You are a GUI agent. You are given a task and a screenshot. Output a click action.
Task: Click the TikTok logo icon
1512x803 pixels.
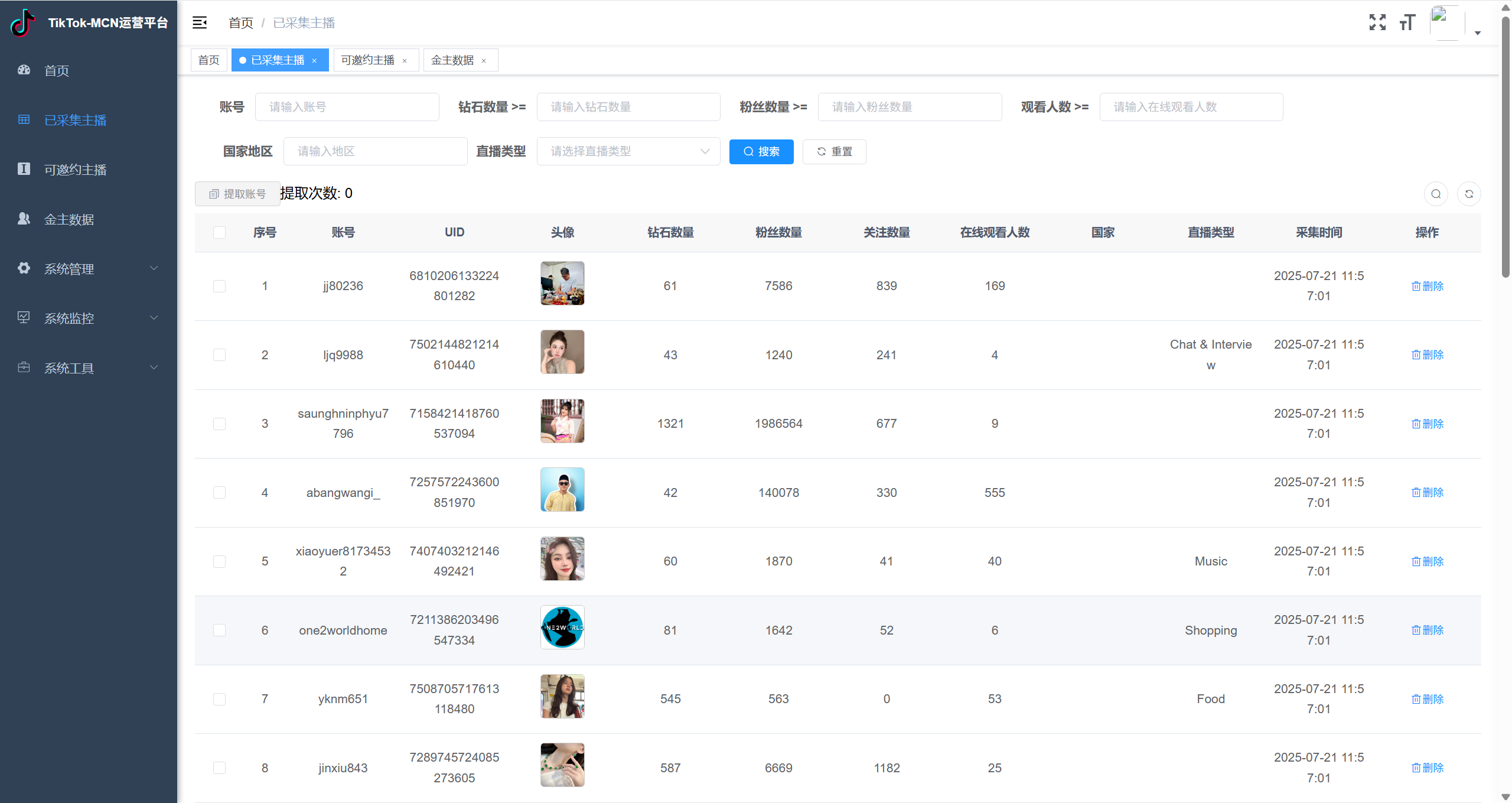tap(22, 22)
